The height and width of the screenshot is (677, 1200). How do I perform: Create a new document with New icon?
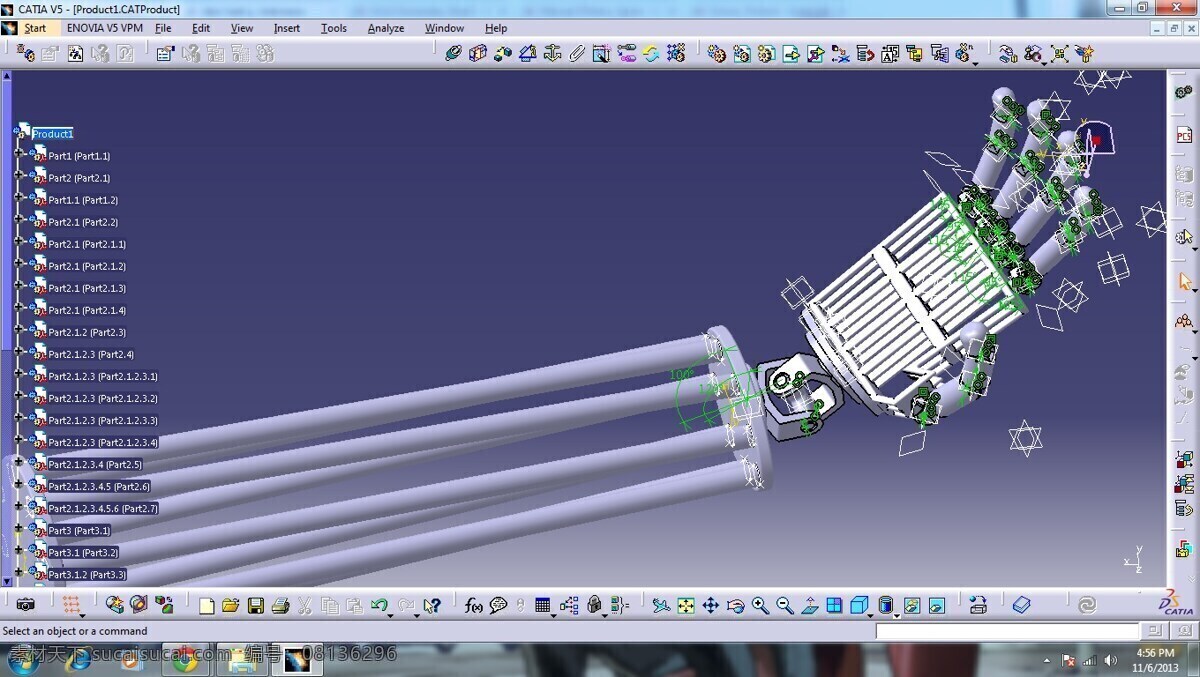[207, 605]
